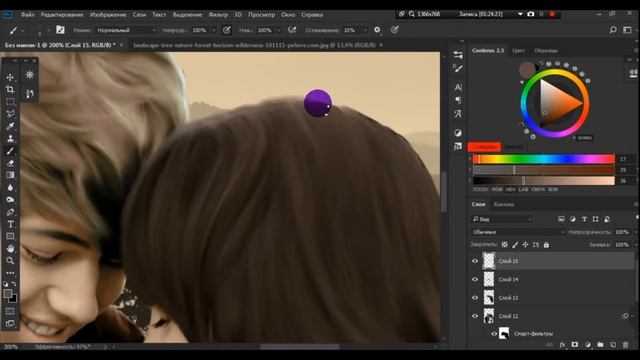This screenshot has width=640, height=360.
Task: Select the Clone Stamp tool
Action: pyautogui.click(x=10, y=138)
